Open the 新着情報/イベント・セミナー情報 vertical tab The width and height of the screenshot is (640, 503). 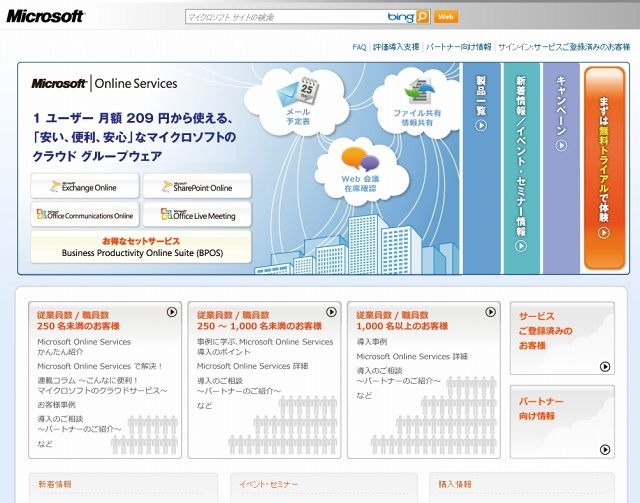[x=521, y=168]
